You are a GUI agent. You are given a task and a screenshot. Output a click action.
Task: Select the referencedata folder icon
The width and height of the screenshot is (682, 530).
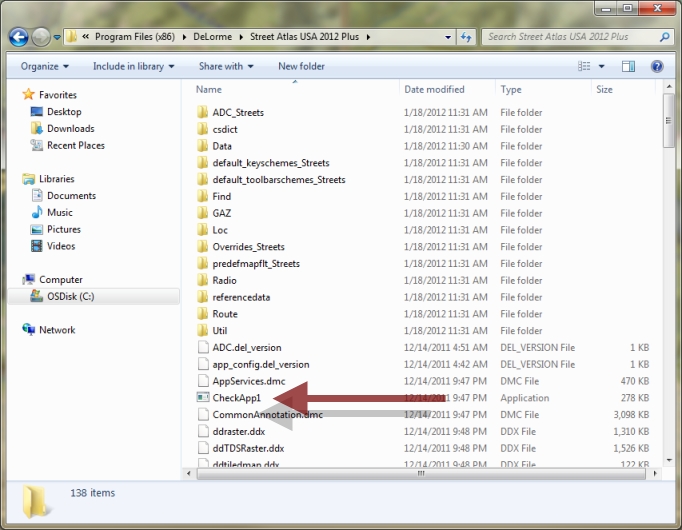(202, 297)
